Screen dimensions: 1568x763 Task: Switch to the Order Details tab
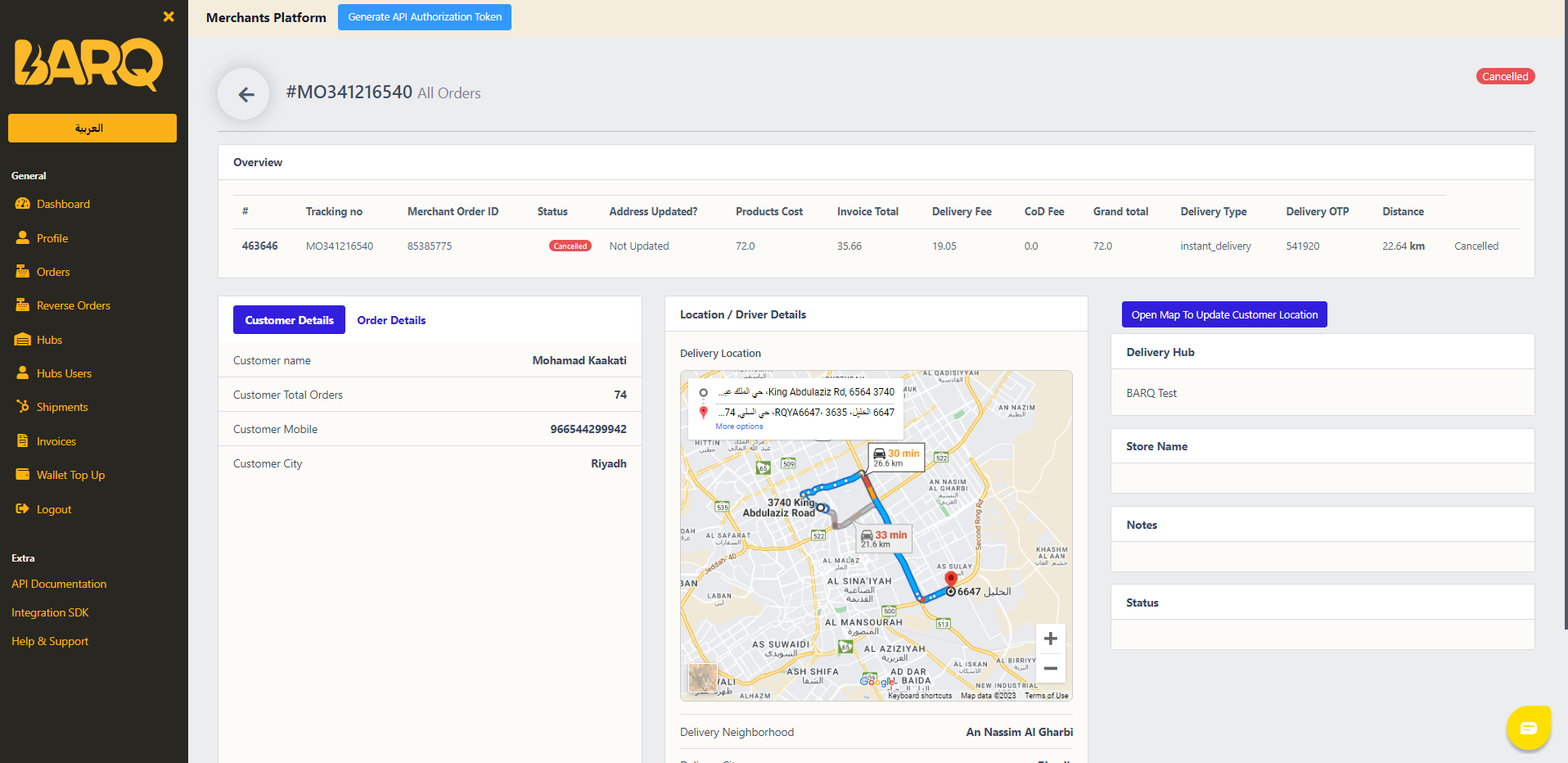(x=391, y=320)
